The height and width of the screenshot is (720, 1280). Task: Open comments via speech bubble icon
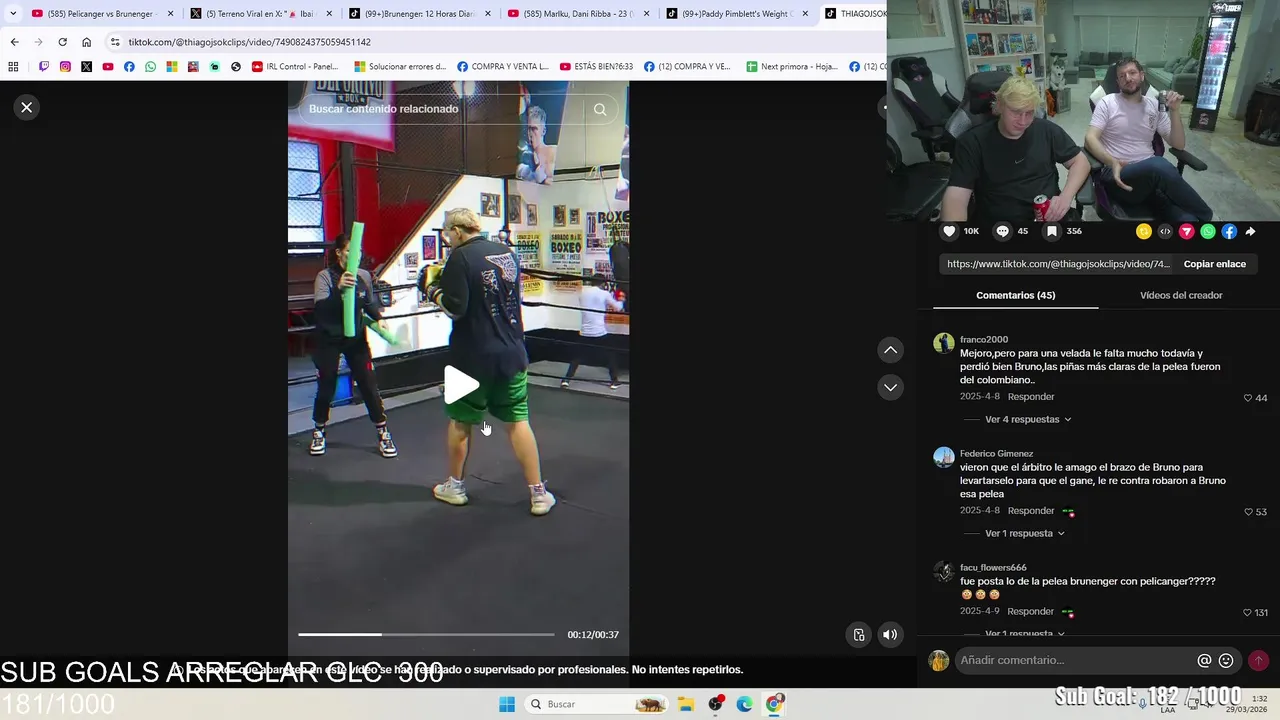(x=1002, y=231)
